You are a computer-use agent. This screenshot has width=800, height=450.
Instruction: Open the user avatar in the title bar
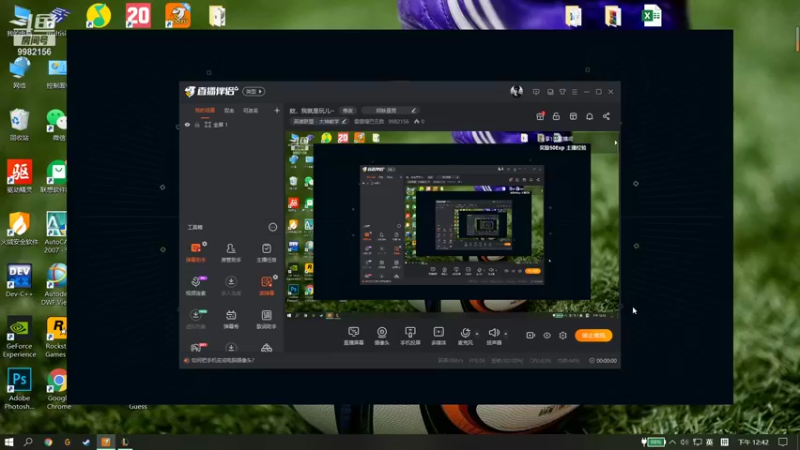coord(516,91)
